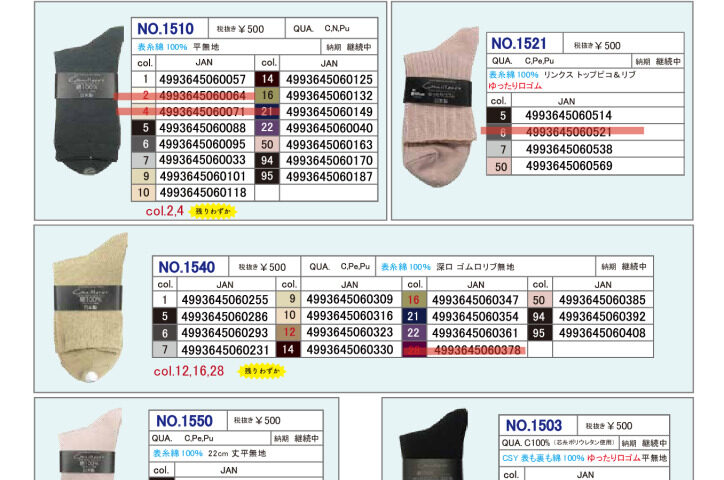
Task: Select purple swatch 22 in the NO.1510 table
Action: pyautogui.click(x=268, y=128)
